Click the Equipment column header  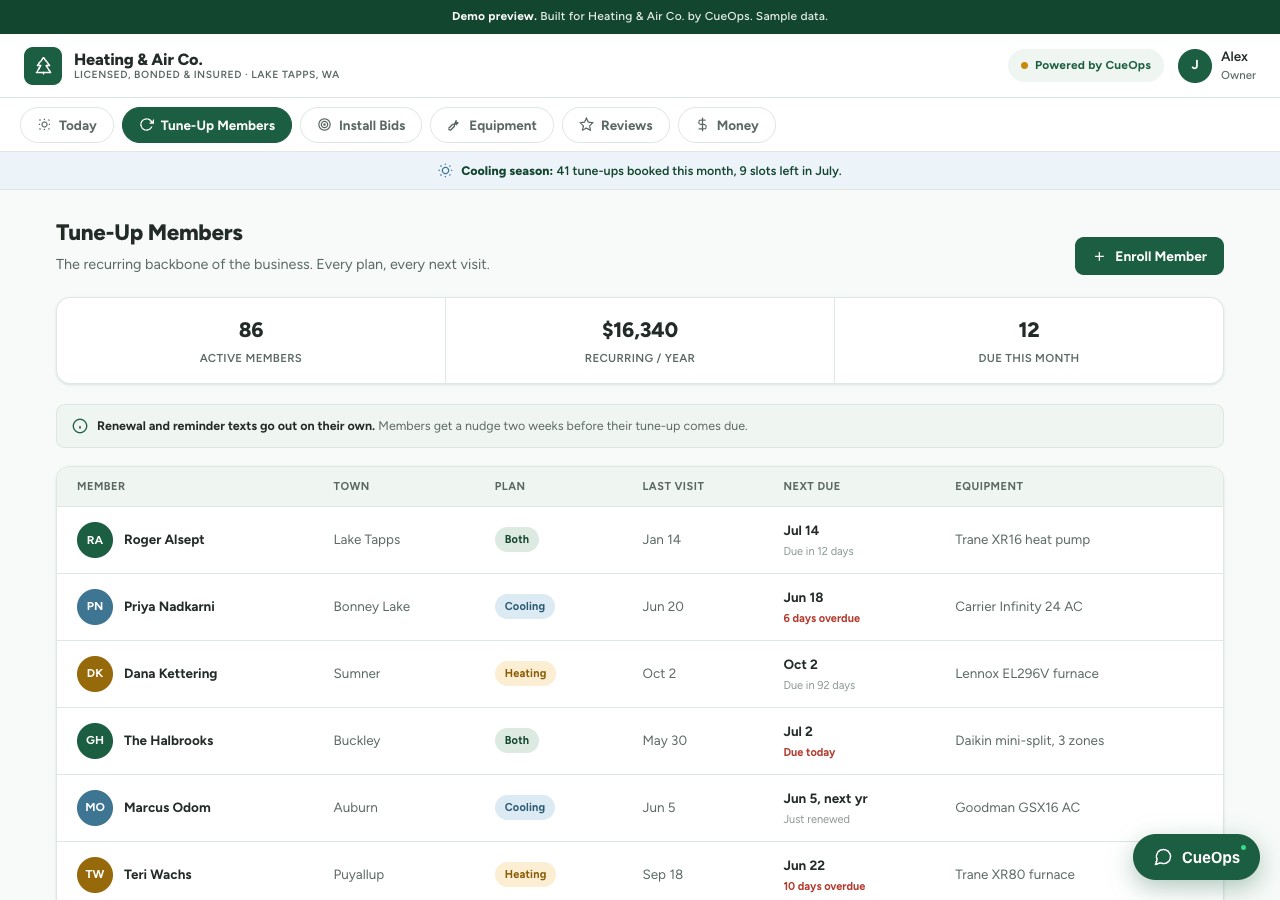point(989,486)
